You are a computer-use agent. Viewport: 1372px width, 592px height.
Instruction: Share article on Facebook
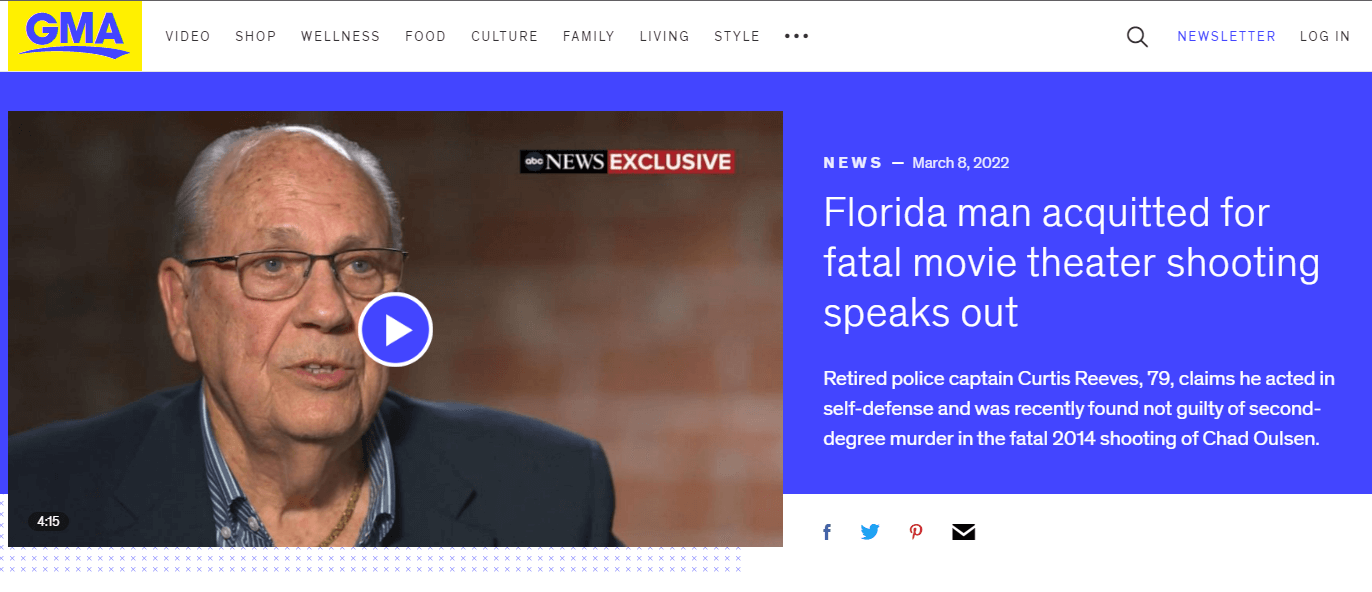(x=827, y=532)
